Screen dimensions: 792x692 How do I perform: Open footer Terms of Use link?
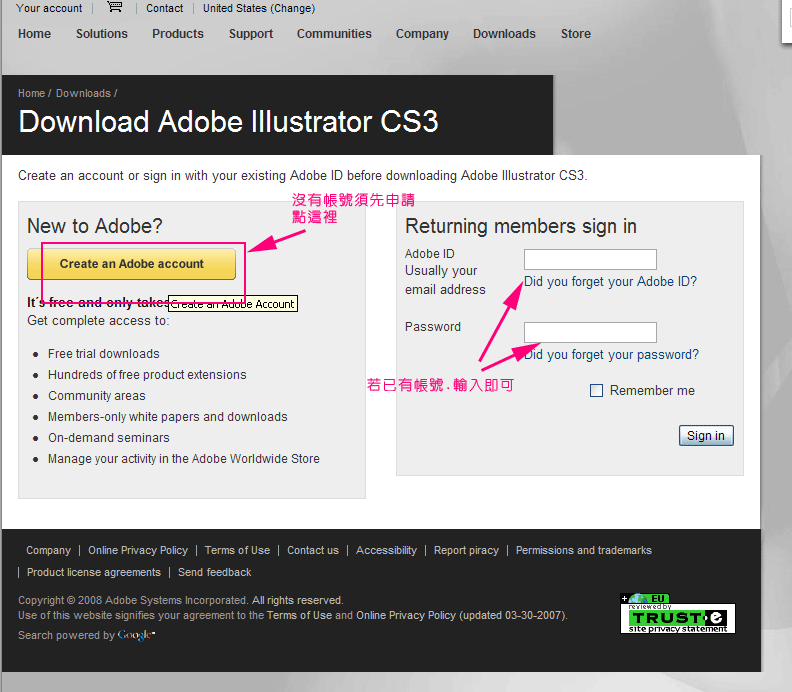(237, 550)
